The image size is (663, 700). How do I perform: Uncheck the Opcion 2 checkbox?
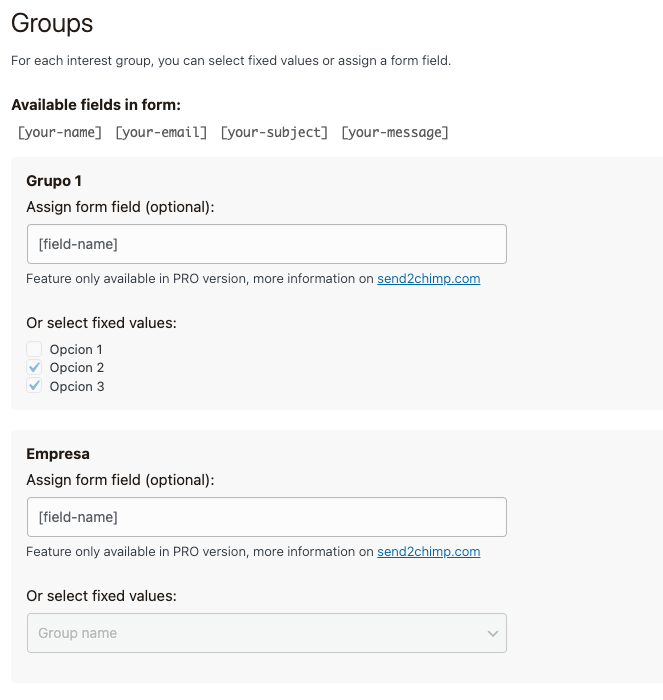pos(34,368)
